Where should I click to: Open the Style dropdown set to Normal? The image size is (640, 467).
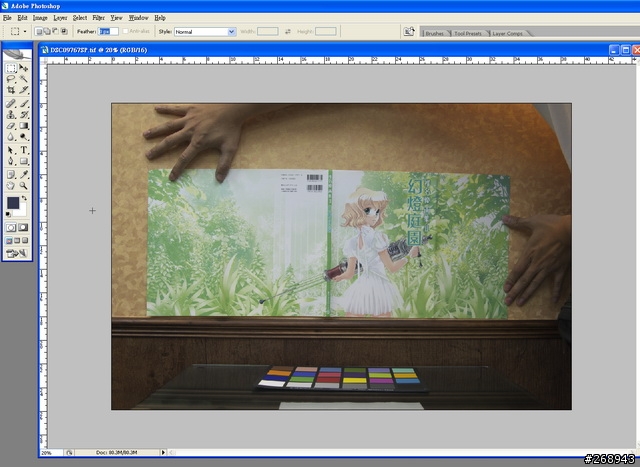tap(205, 31)
